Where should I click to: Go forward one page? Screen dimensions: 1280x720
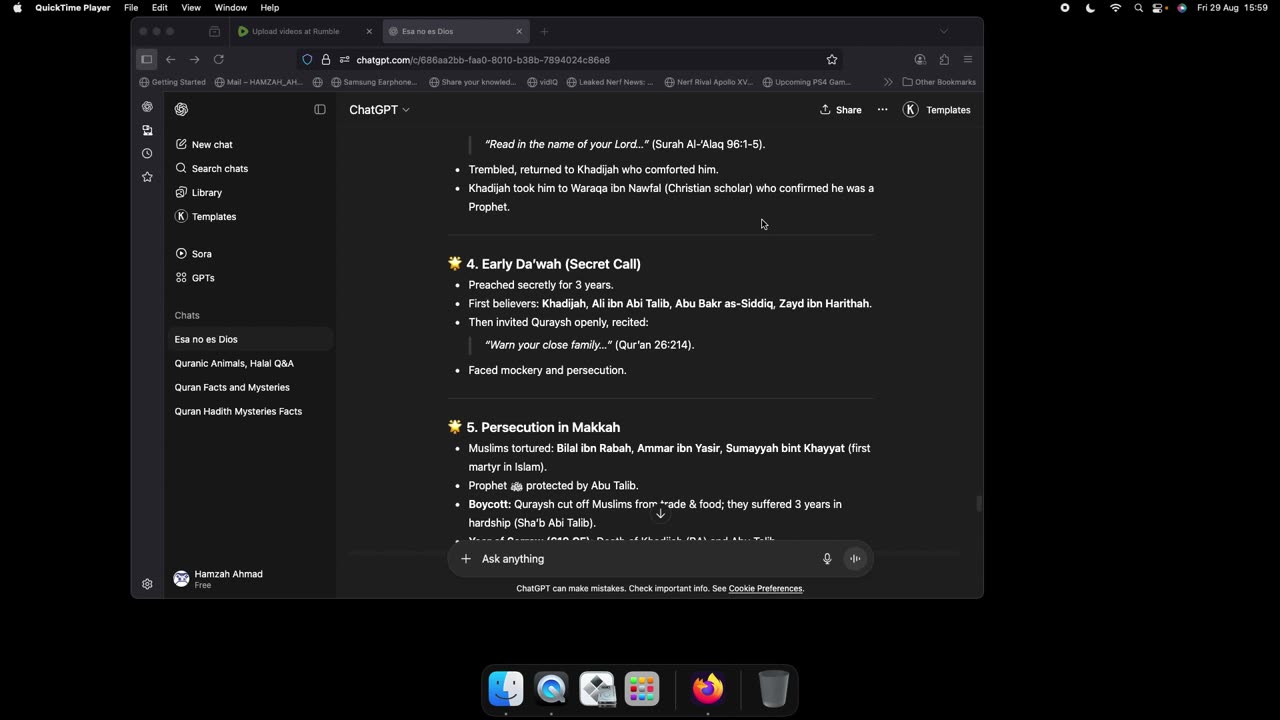195,59
